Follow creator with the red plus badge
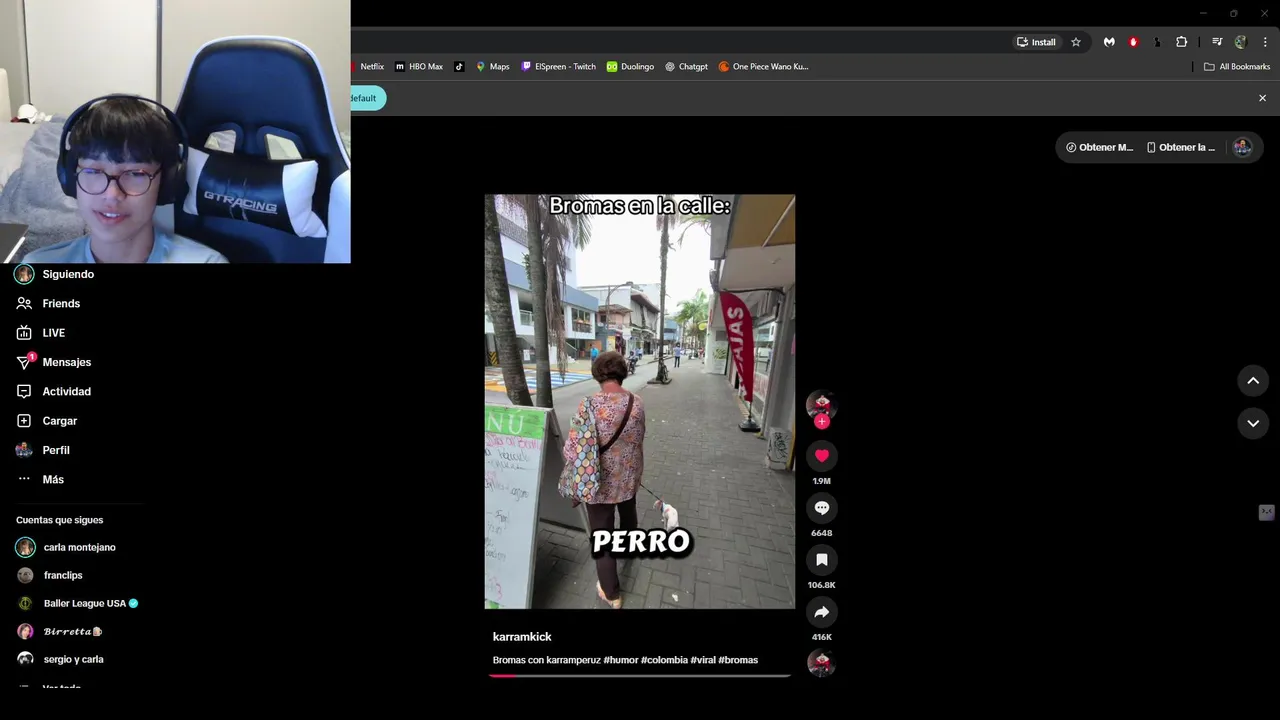This screenshot has width=1280, height=720. click(x=821, y=422)
